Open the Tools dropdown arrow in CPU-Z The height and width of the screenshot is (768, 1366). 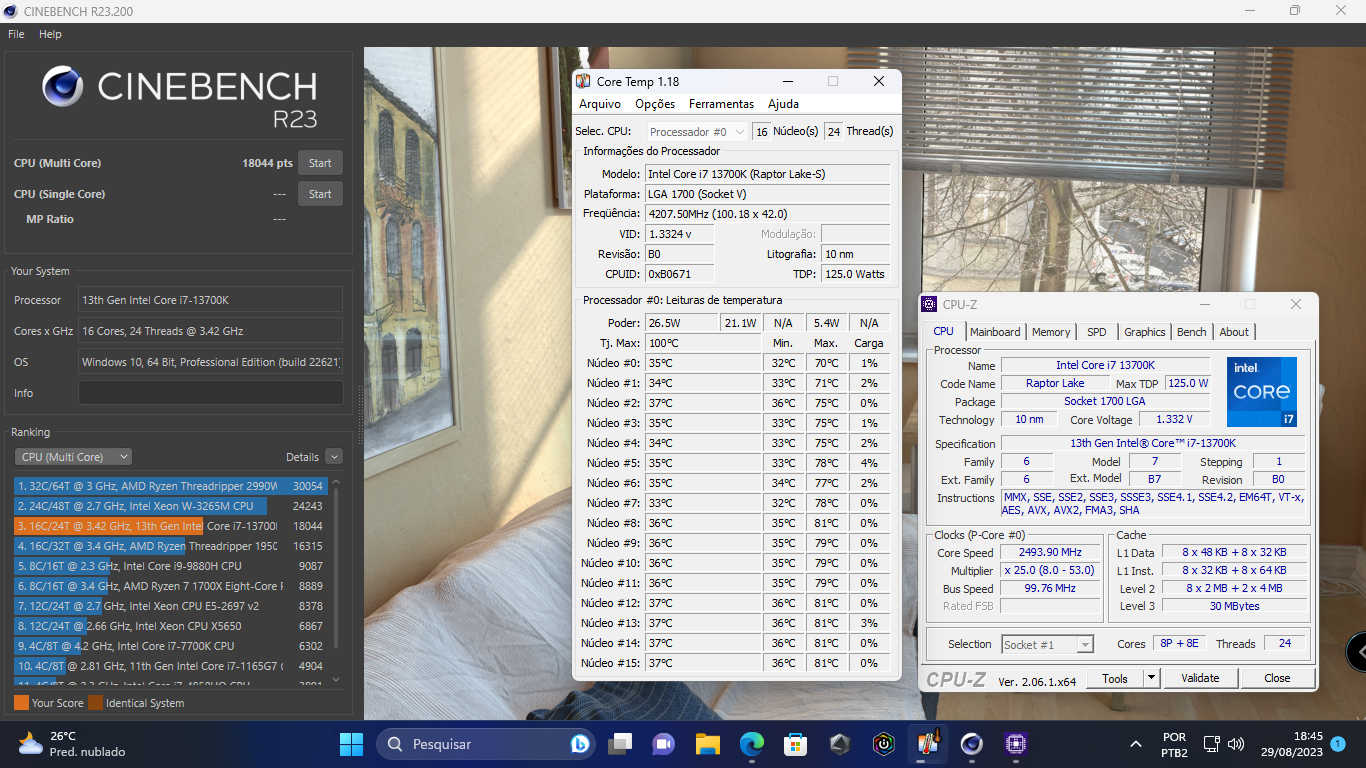(x=1151, y=678)
